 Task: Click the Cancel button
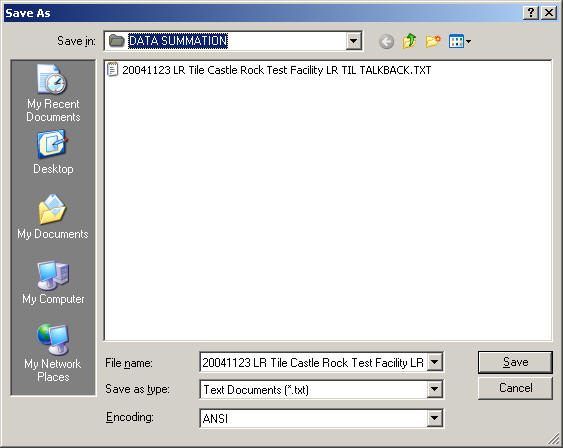(x=515, y=388)
